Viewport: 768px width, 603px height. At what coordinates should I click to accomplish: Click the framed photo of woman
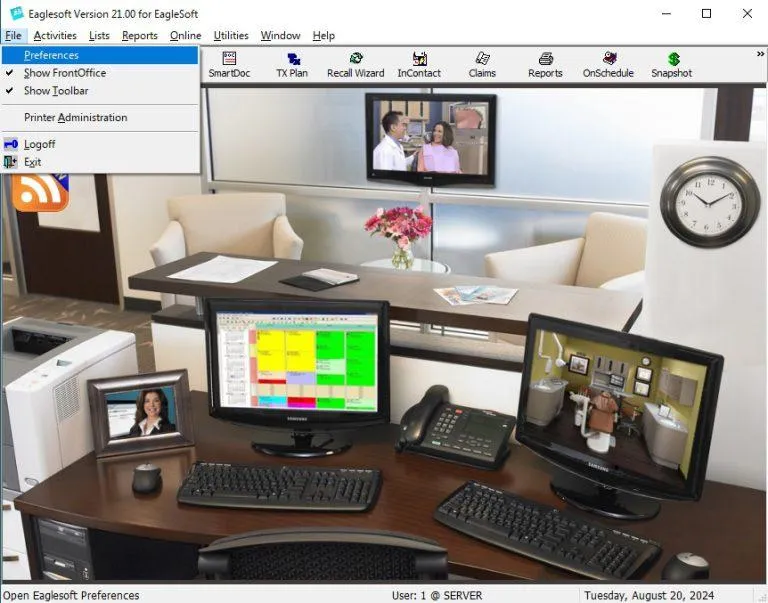(x=141, y=412)
